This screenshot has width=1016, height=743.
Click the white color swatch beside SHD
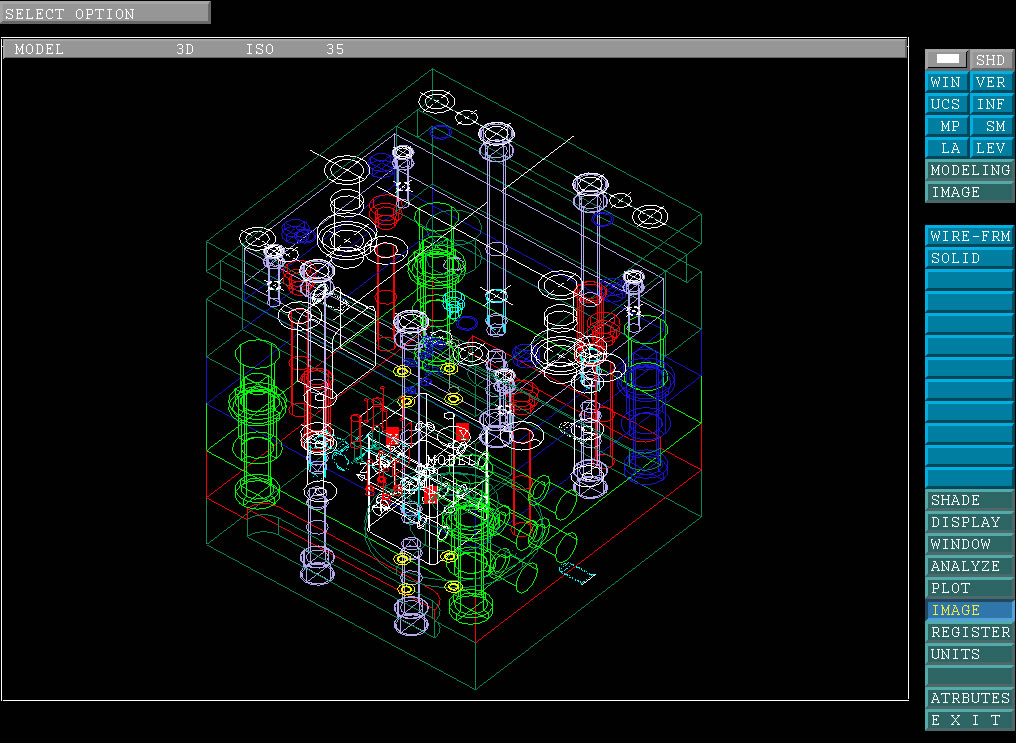click(946, 60)
